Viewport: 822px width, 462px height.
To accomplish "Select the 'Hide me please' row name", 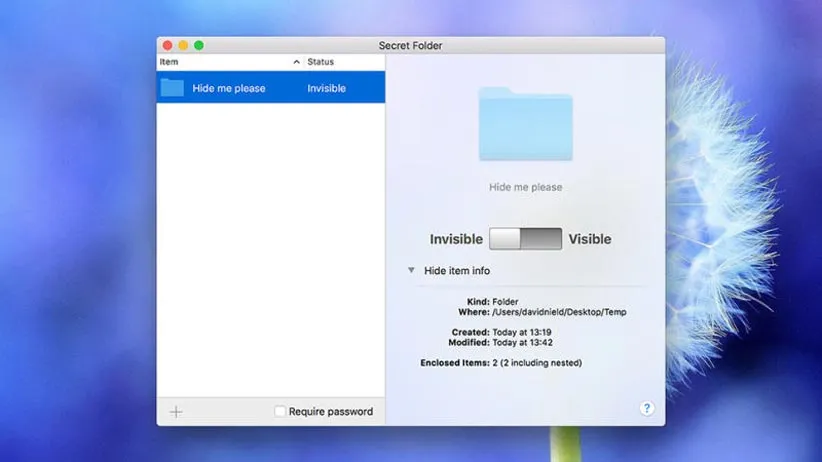I will coord(229,88).
